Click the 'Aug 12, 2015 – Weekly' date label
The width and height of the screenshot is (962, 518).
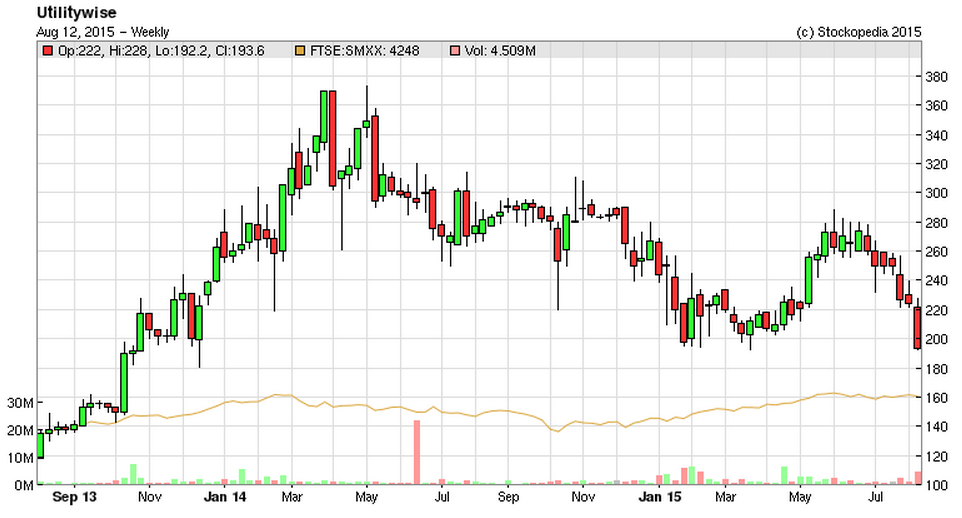pyautogui.click(x=102, y=32)
